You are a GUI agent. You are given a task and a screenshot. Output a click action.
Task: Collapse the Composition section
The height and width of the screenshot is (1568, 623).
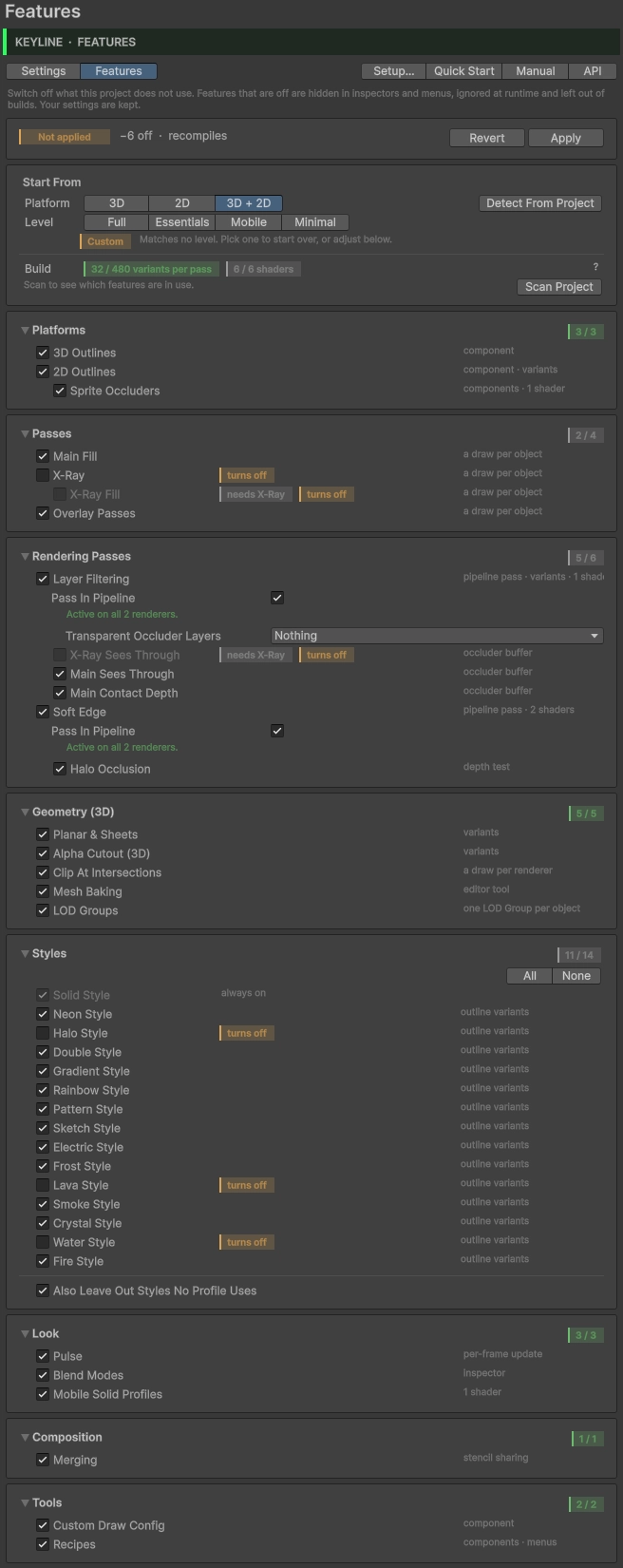pyautogui.click(x=26, y=1438)
